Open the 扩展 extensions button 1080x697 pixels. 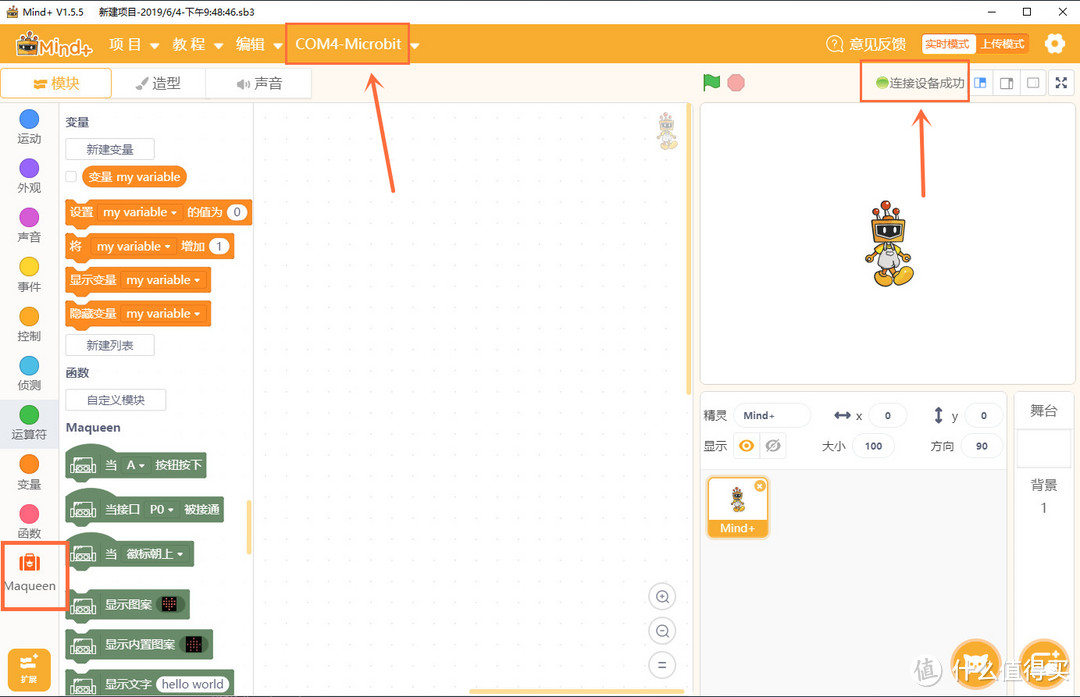[29, 669]
